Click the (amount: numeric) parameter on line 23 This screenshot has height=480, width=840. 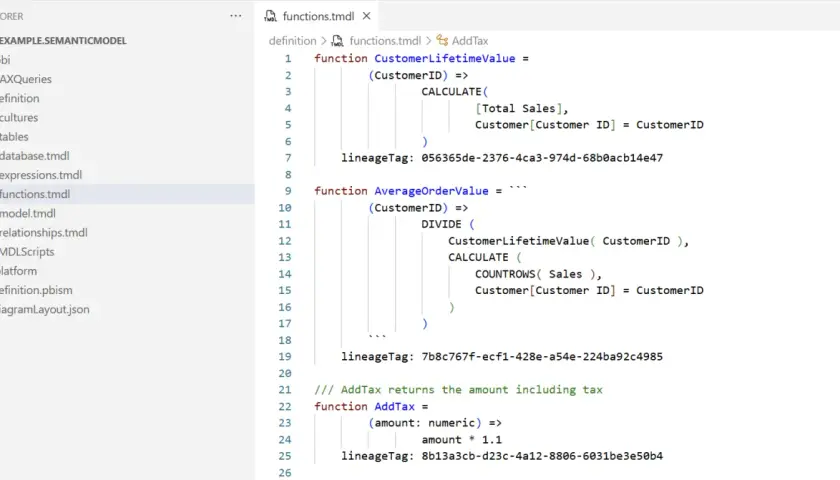tap(425, 423)
